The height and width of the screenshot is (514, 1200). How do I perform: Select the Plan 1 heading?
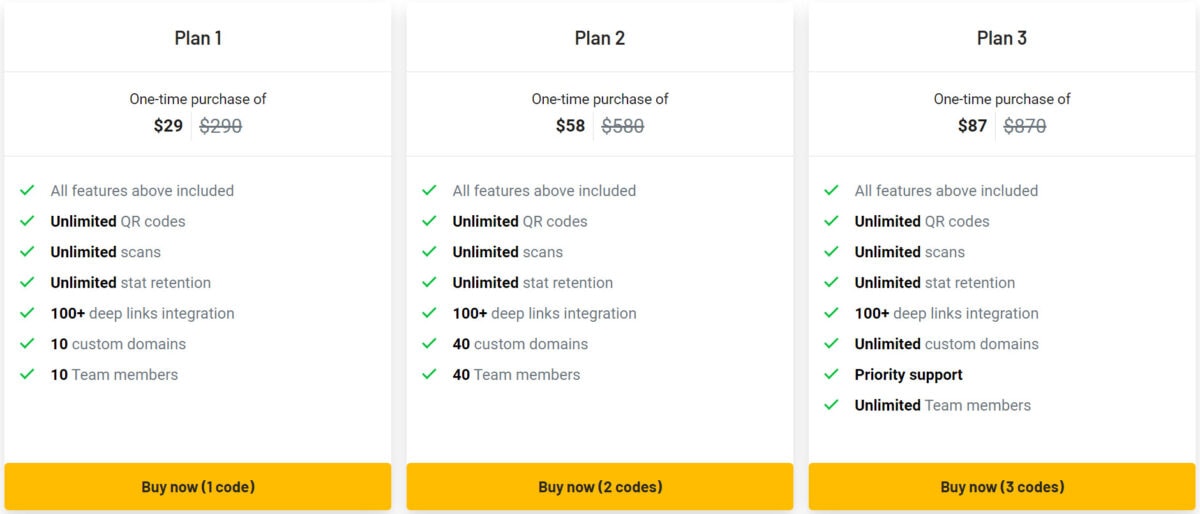tap(198, 38)
